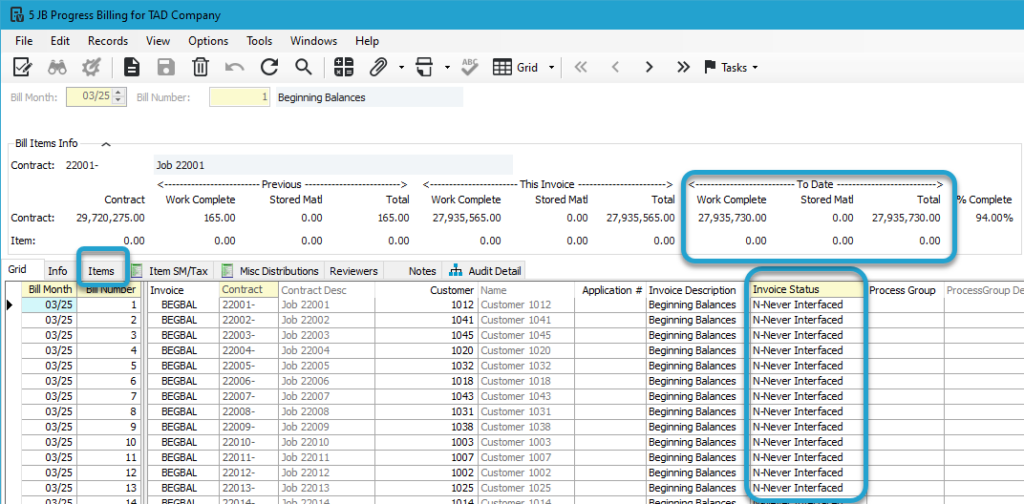1024x504 pixels.
Task: Switch to the Reviewers tab
Action: 354,270
